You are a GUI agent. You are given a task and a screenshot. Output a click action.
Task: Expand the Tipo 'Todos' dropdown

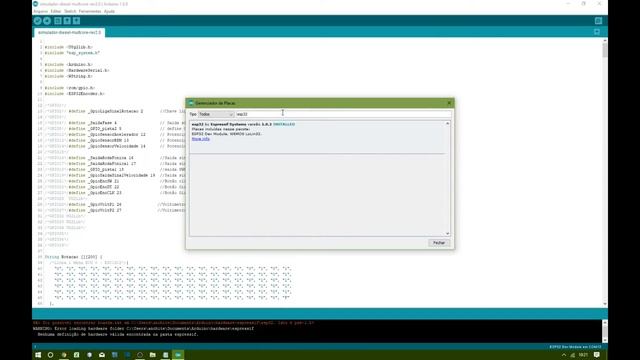click(216, 114)
